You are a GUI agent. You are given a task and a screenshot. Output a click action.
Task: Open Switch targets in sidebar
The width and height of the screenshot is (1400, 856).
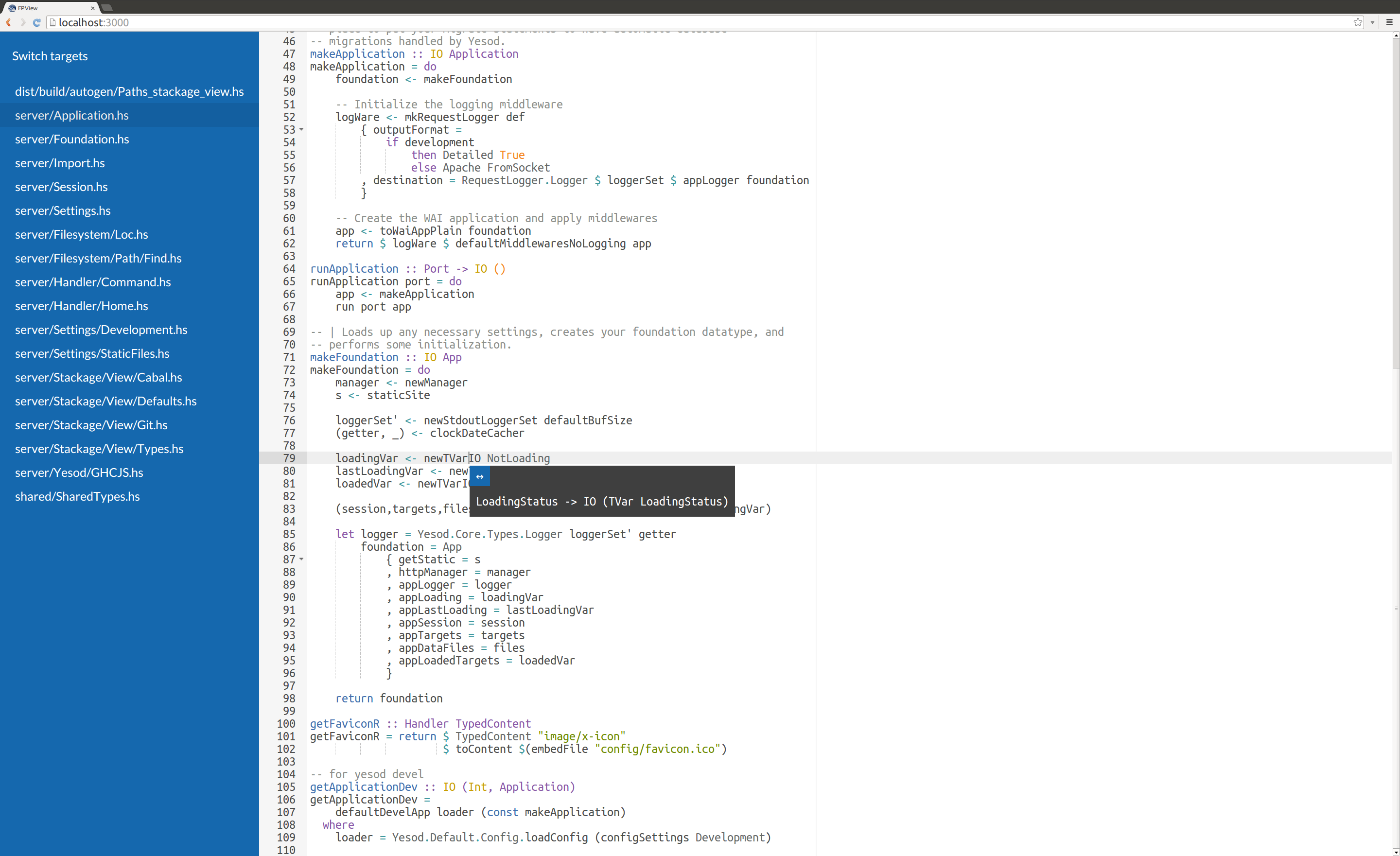50,56
